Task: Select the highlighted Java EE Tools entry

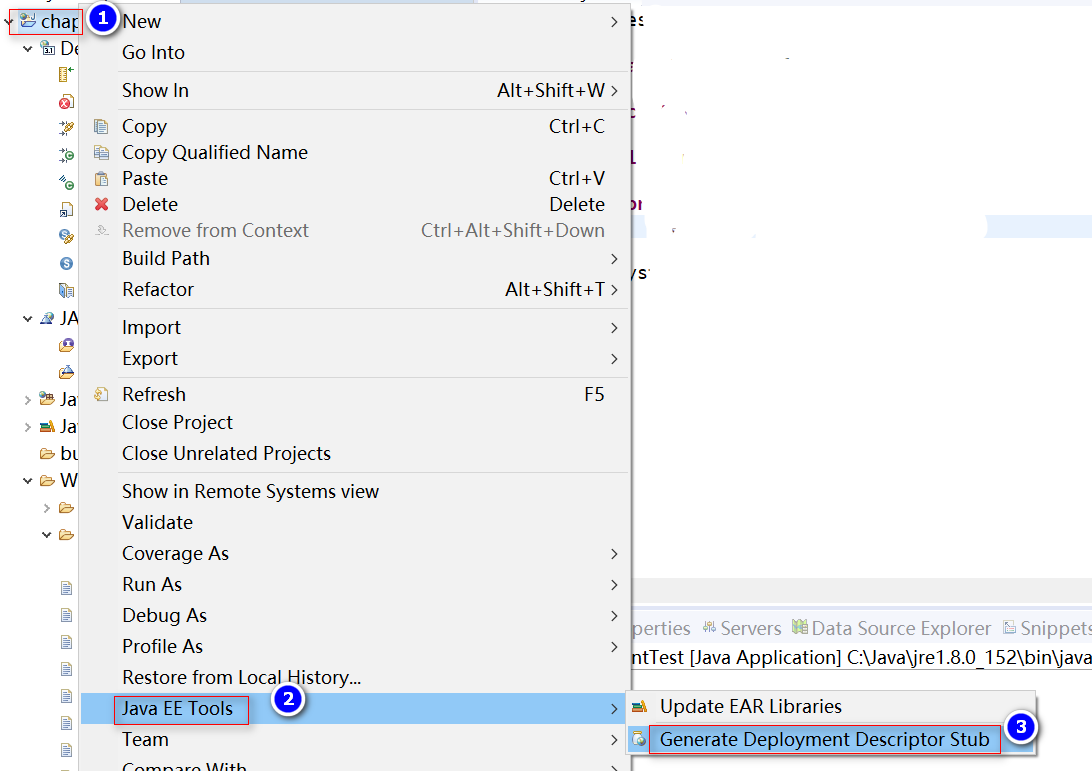Action: click(356, 708)
